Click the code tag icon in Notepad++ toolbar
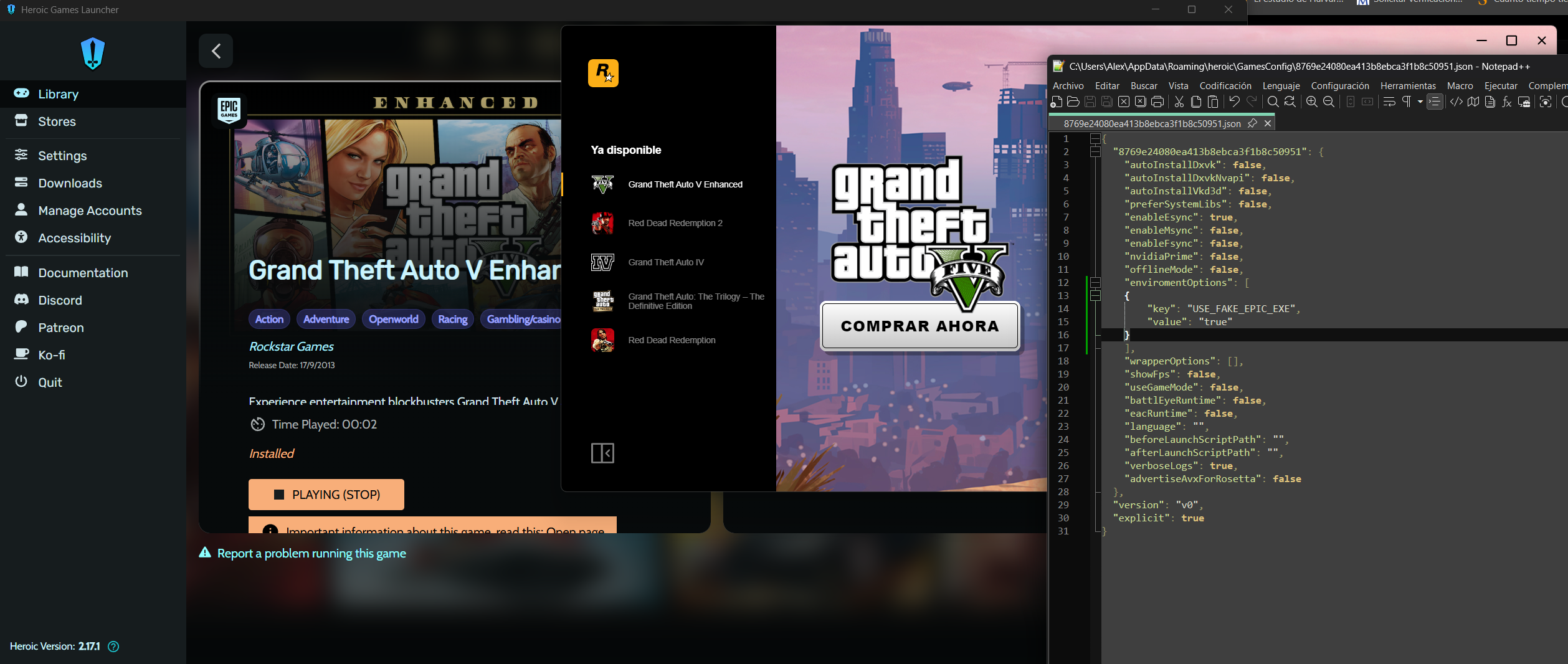Screen dimensions: 1568x664 1456,102
